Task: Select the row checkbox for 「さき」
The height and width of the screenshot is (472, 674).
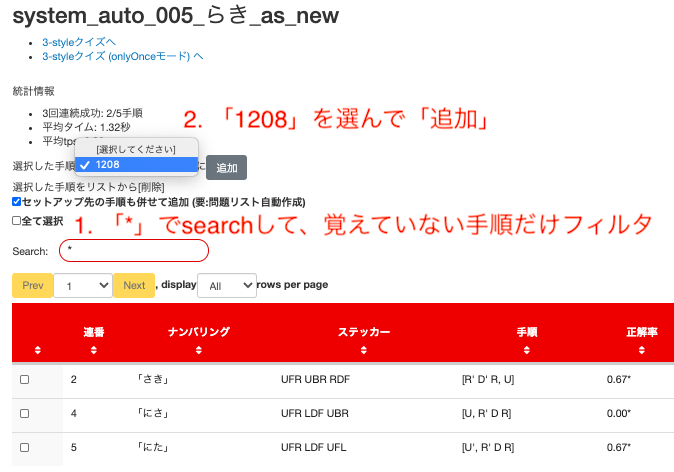Action: [25, 380]
